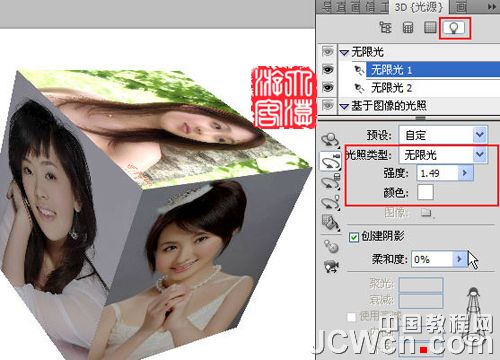Toggle visibility of 无限光 group

coord(328,52)
